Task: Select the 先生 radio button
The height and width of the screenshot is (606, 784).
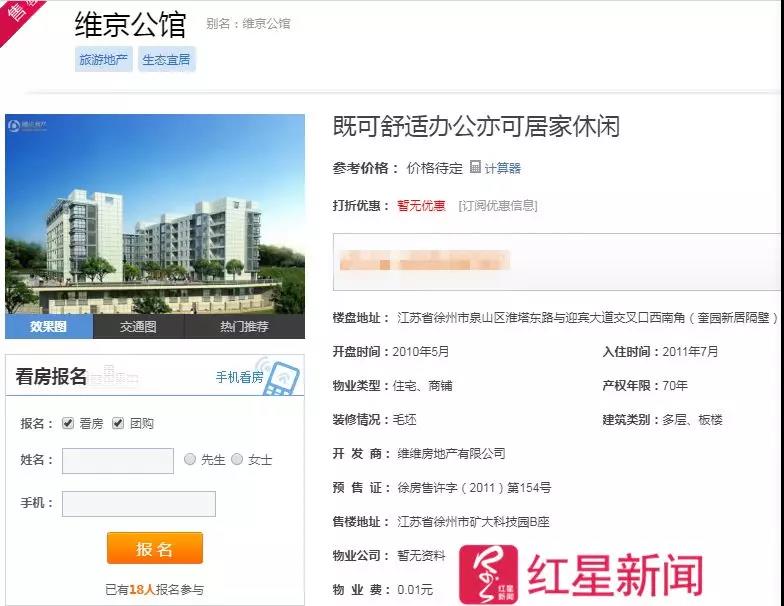Action: [190, 459]
